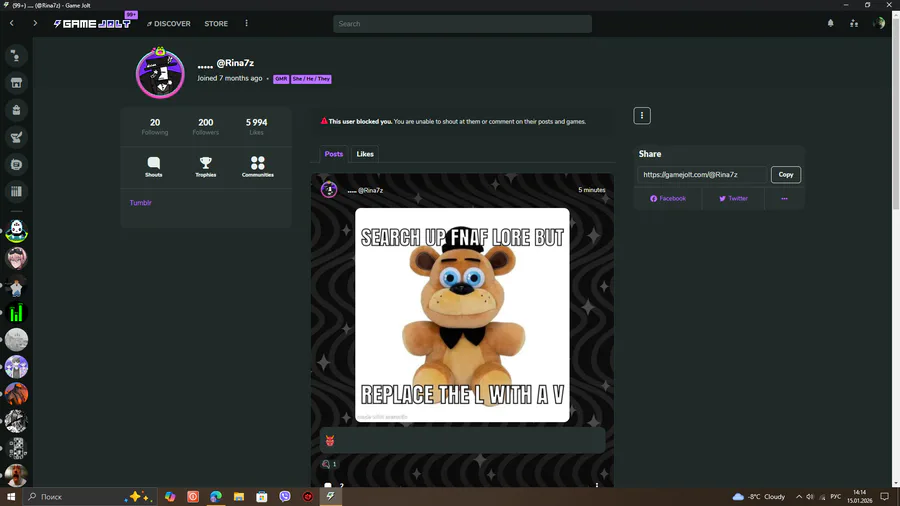The width and height of the screenshot is (900, 506).
Task: Show hidden system tray icons
Action: [798, 496]
